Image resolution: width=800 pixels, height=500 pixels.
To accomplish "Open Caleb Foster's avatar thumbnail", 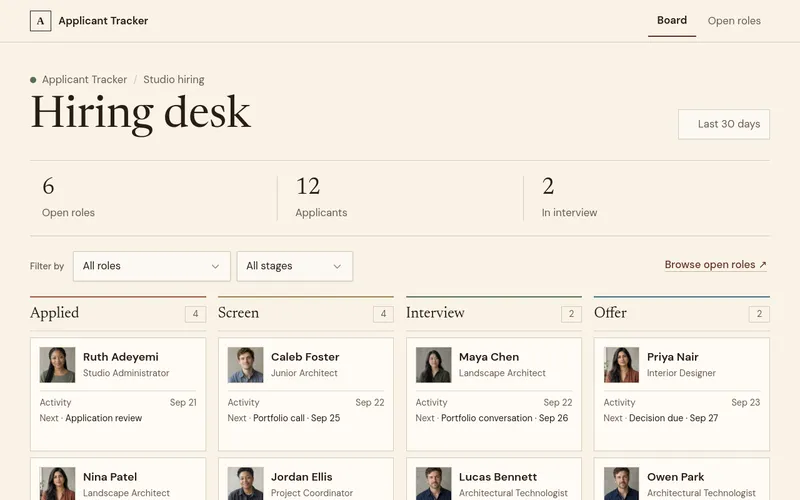I will (x=245, y=365).
